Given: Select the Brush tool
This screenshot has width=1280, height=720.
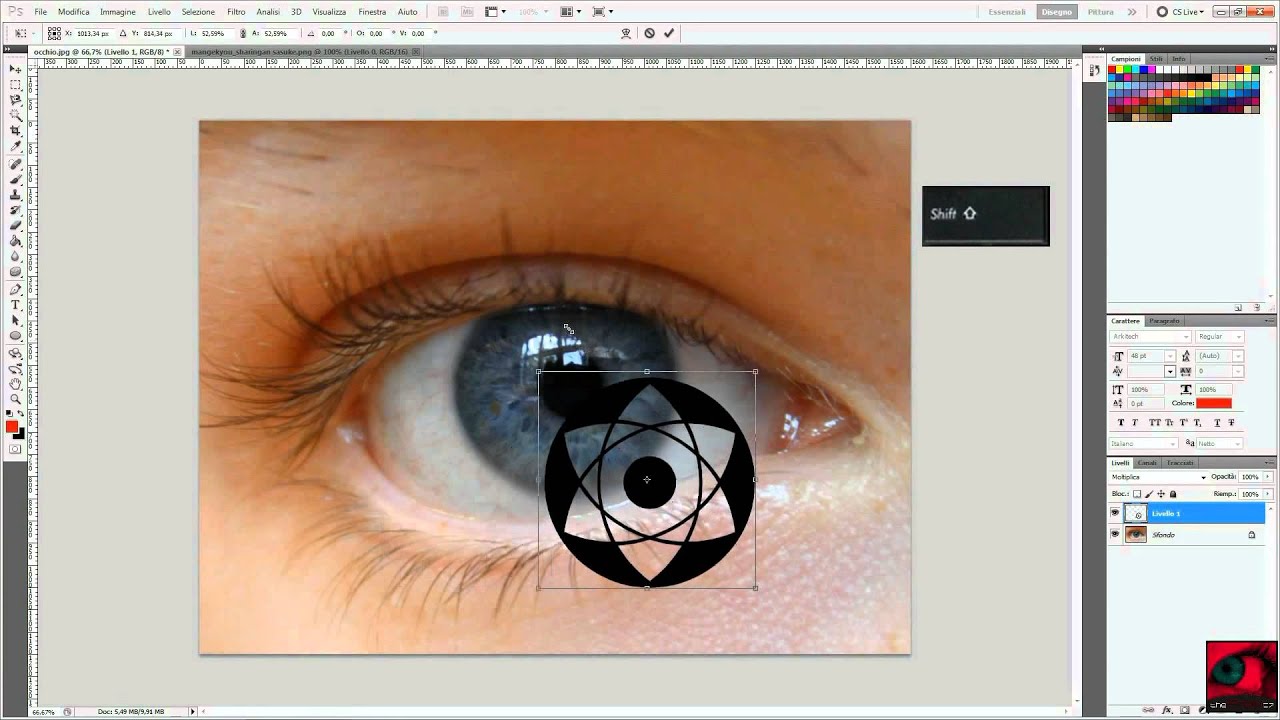Looking at the screenshot, I should [x=15, y=179].
